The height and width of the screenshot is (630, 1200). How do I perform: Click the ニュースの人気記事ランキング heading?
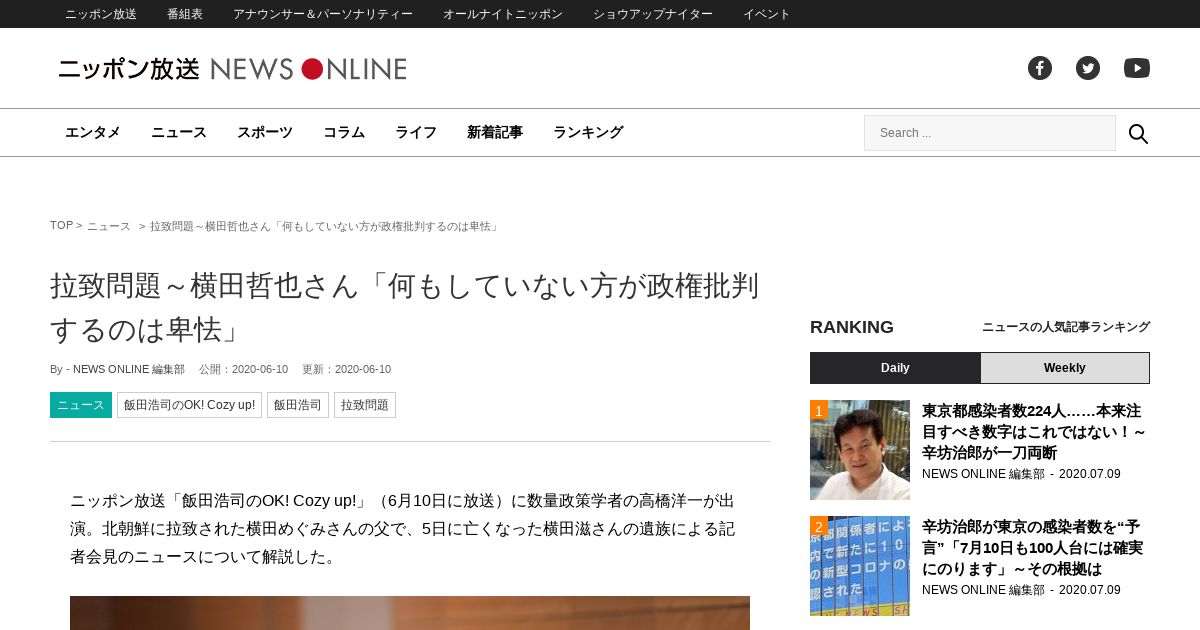(1066, 327)
